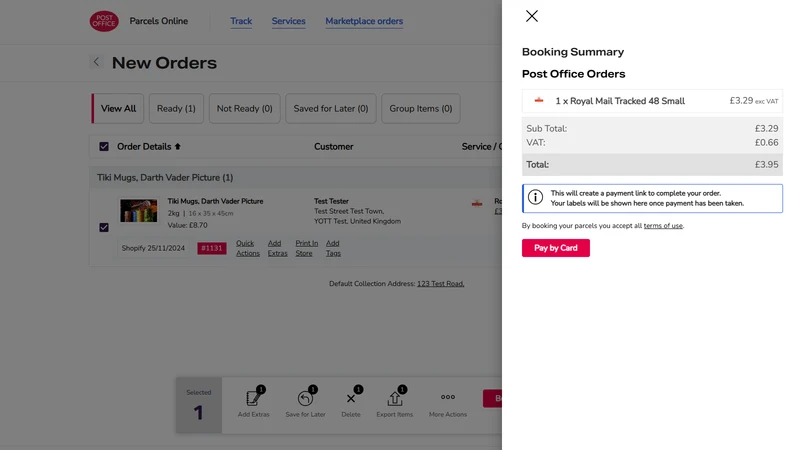800x450 pixels.
Task: Open Quick Actions for the order
Action: pos(247,248)
